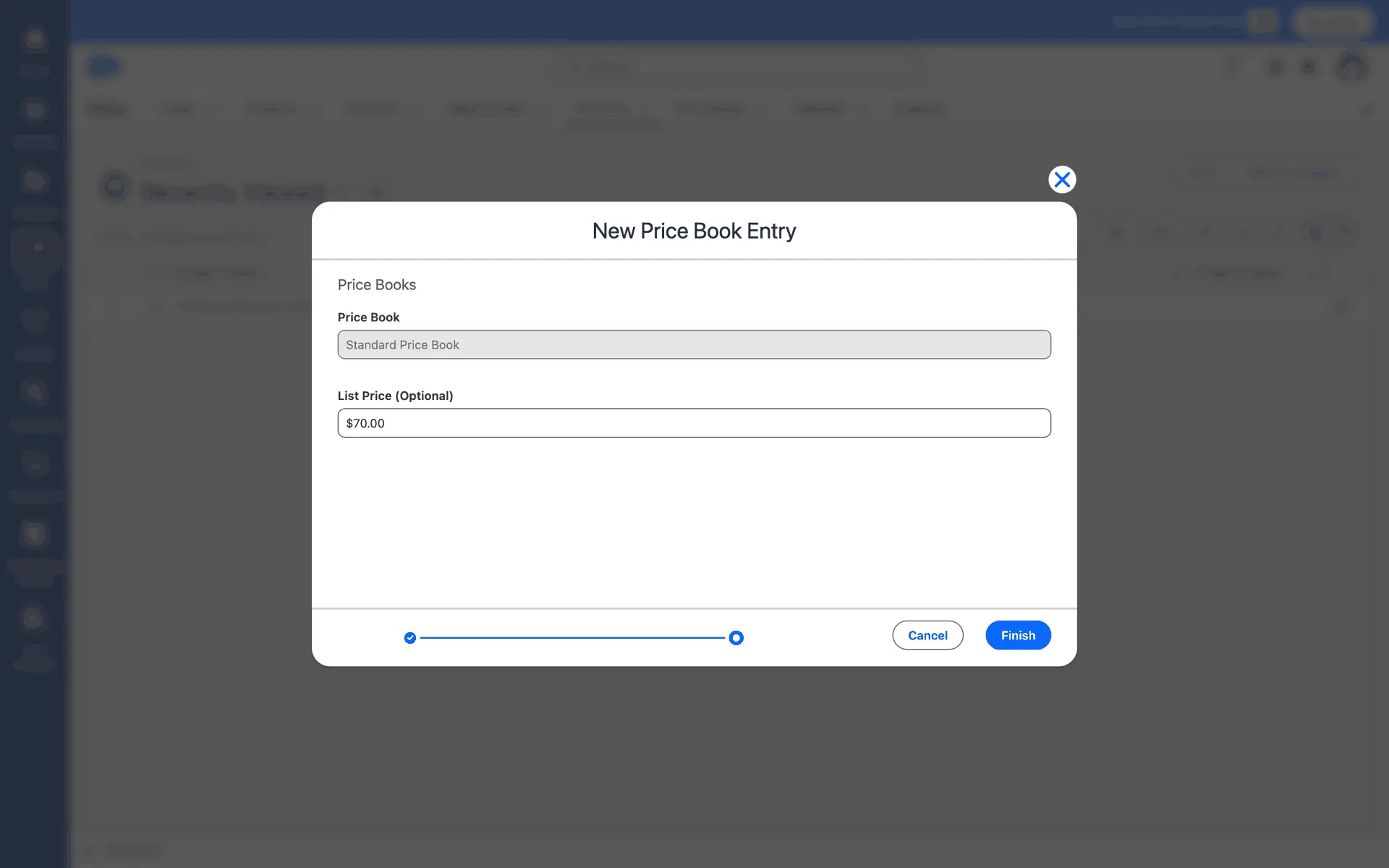Click the Standard Price Book field

694,344
